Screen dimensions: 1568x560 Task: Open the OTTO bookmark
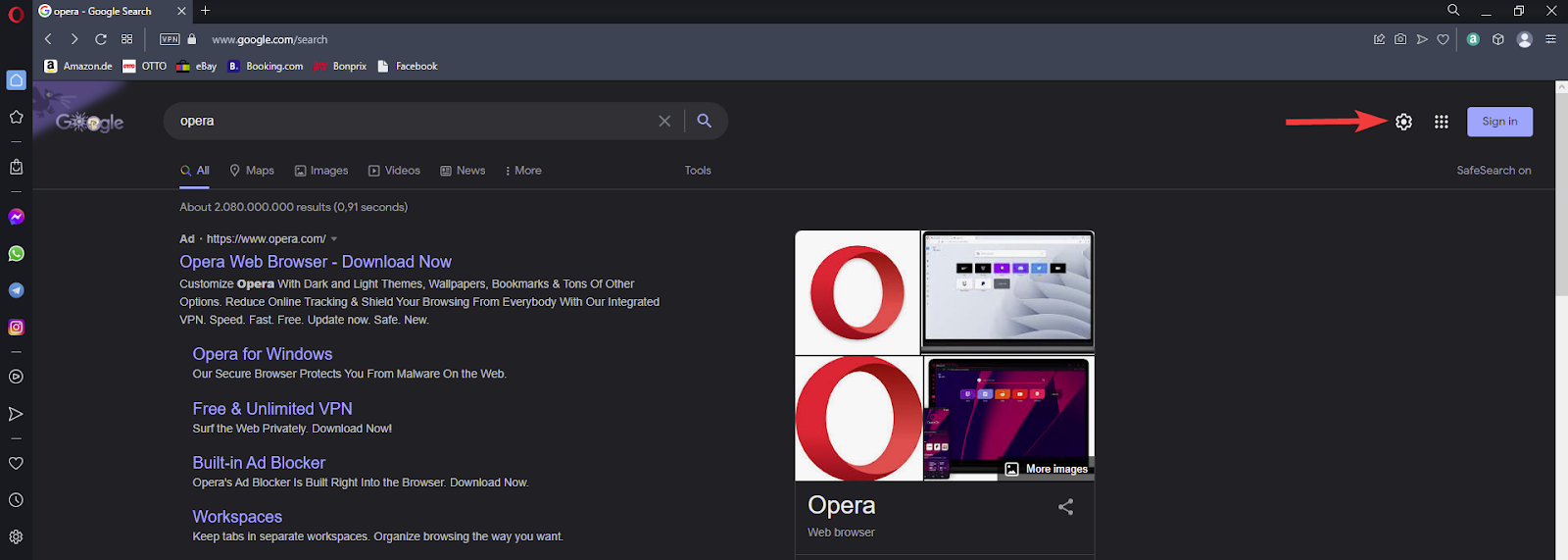tap(144, 66)
